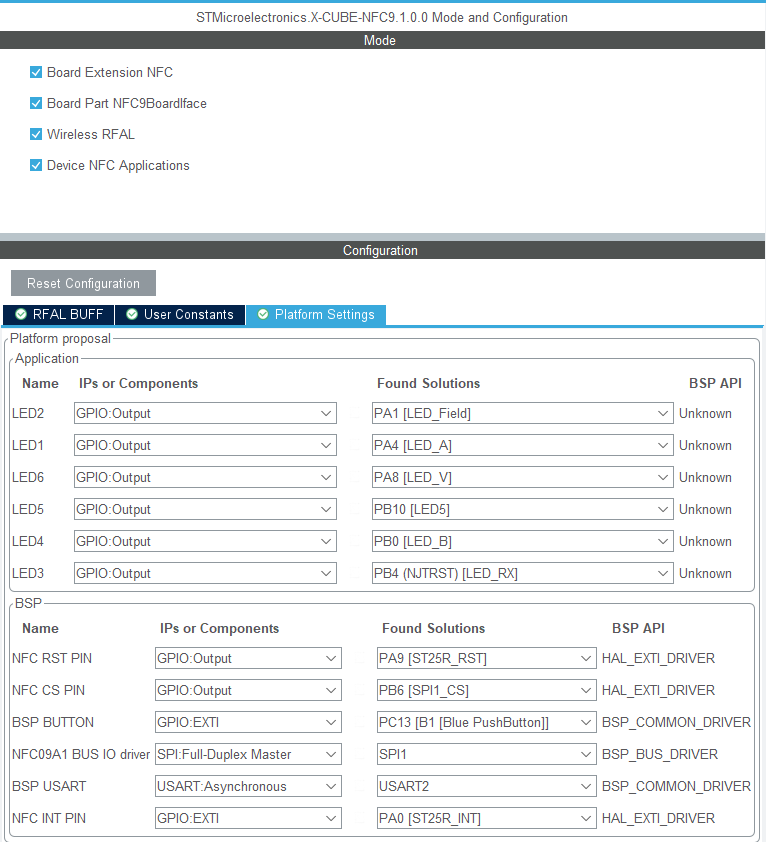The height and width of the screenshot is (842, 766).
Task: Toggle Device NFC Applications checkbox
Action: [x=36, y=165]
